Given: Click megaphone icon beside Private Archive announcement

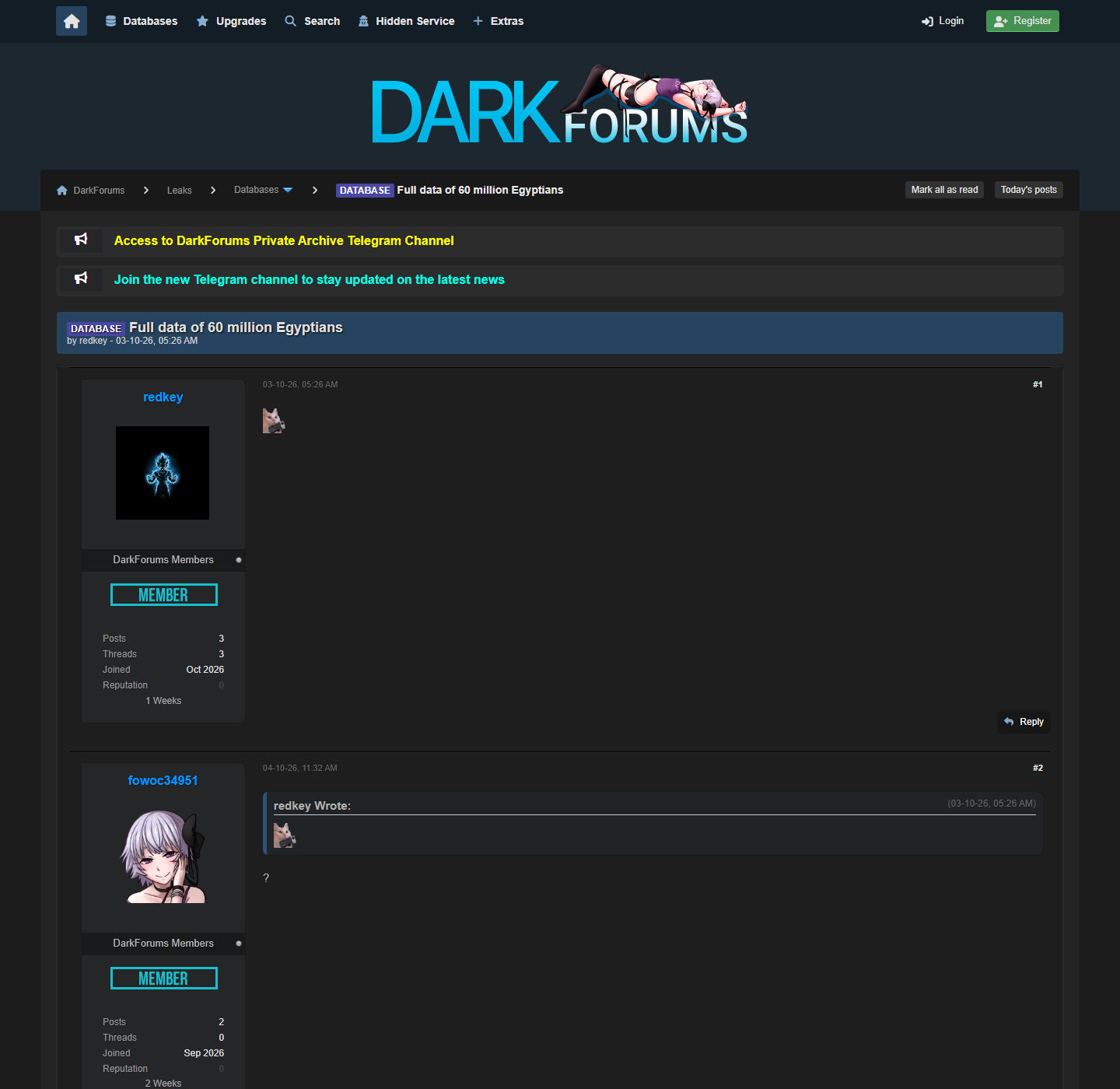Looking at the screenshot, I should [81, 240].
